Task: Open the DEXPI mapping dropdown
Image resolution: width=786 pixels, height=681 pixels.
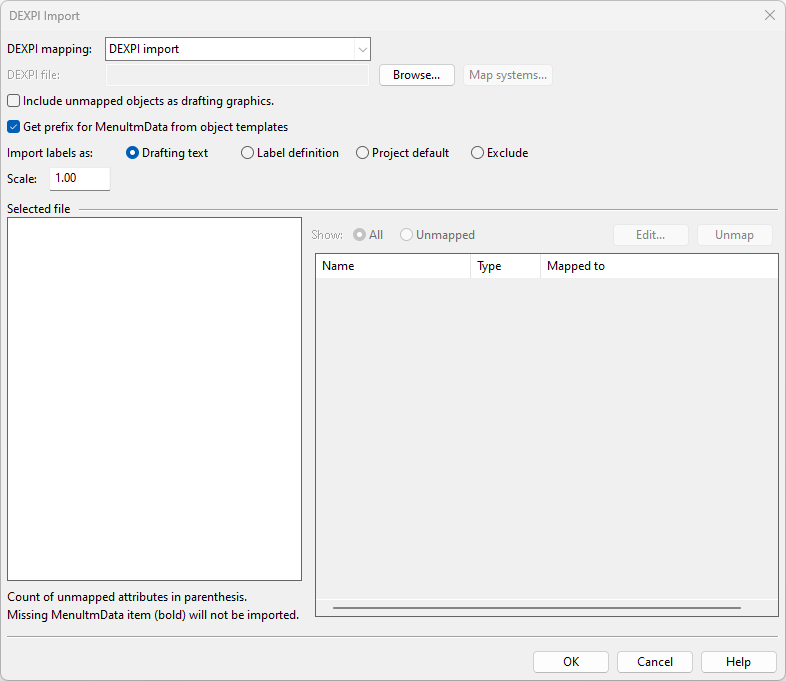Action: (x=361, y=49)
